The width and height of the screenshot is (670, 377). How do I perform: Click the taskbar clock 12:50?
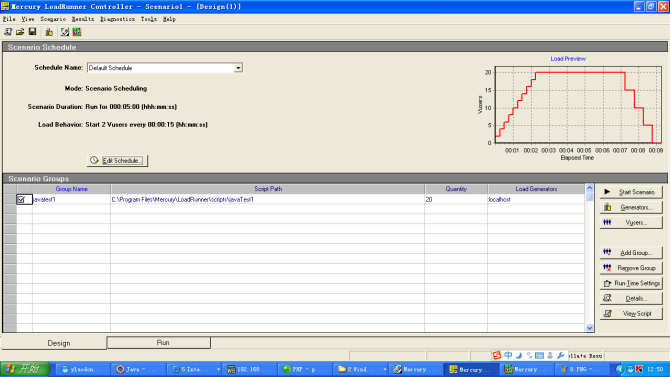click(655, 369)
